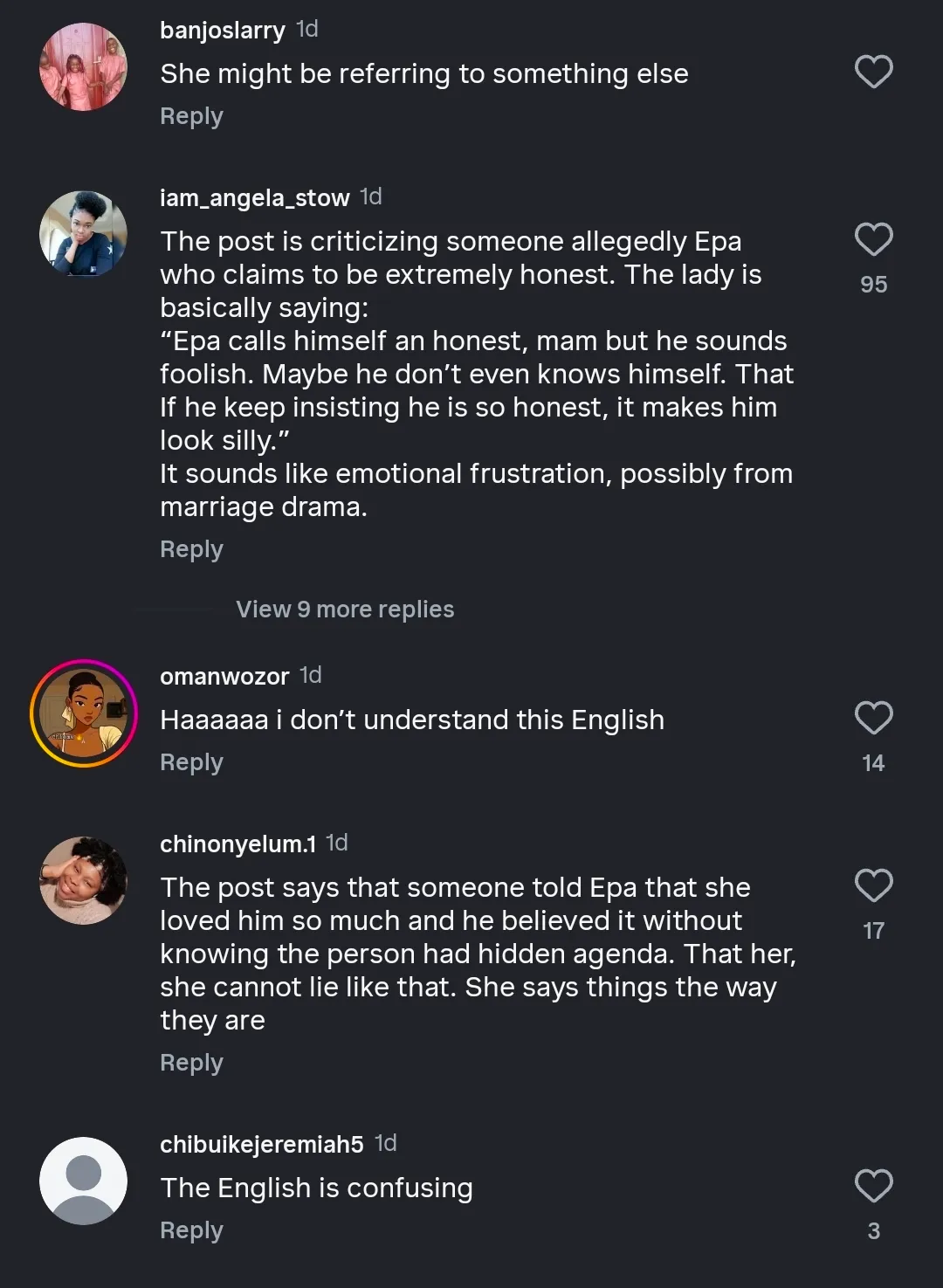The width and height of the screenshot is (943, 1288).
Task: Like omanwozor's comment
Action: tap(873, 718)
